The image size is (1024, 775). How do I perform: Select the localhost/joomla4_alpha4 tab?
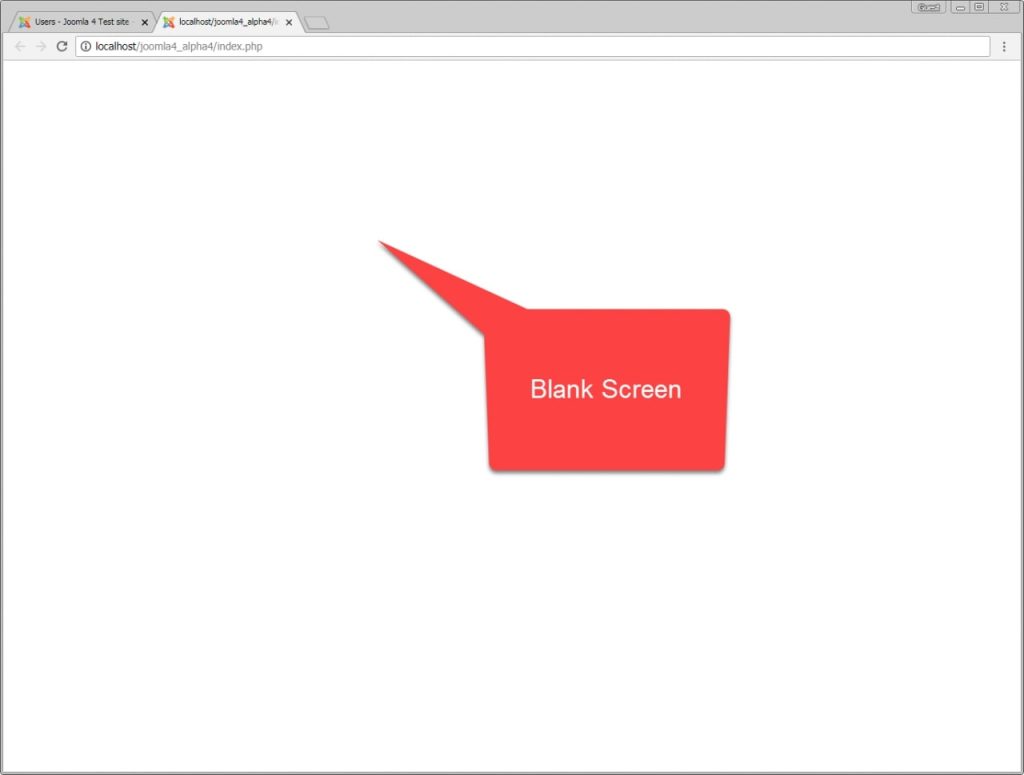229,22
